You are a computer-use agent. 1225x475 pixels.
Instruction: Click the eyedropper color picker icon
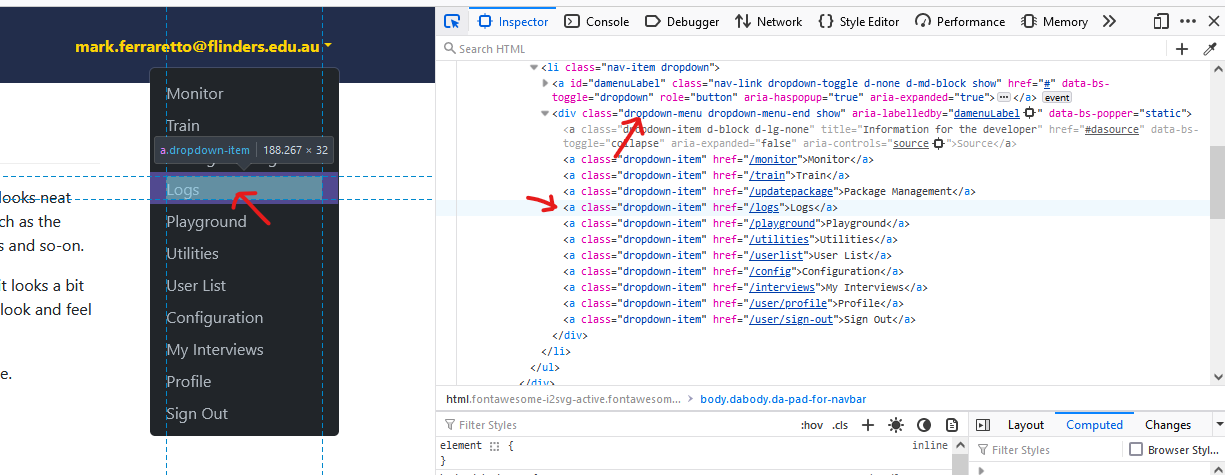pos(1209,49)
